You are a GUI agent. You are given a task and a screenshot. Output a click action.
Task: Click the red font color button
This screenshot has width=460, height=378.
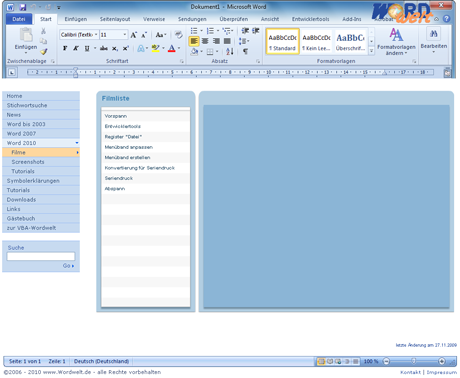172,49
